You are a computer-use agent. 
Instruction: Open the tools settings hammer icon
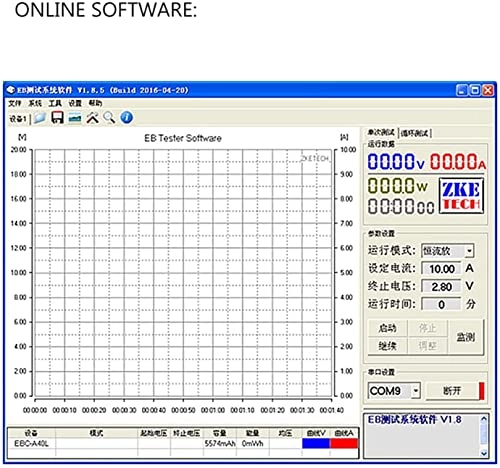93,118
